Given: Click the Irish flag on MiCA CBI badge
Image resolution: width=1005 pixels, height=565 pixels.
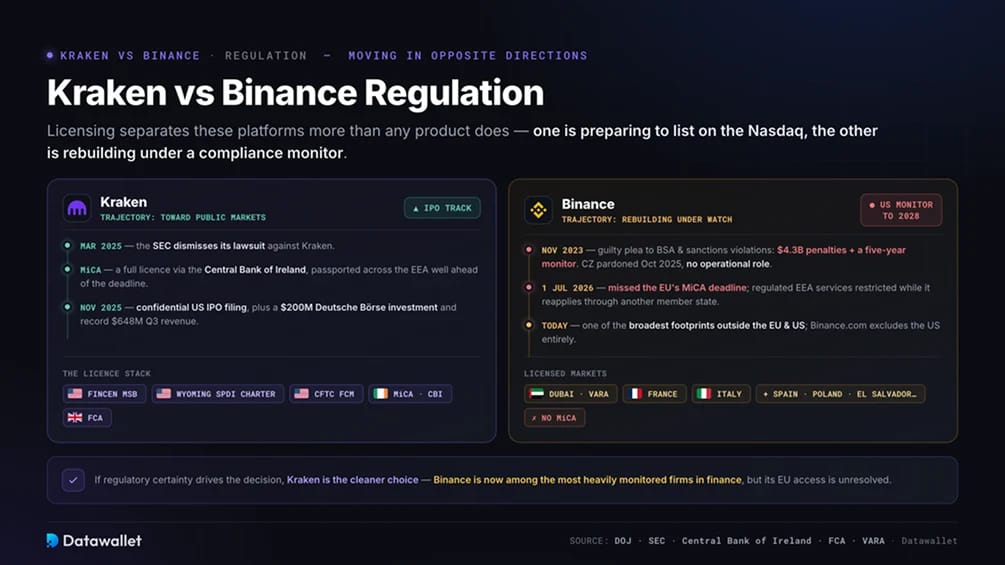Looking at the screenshot, I should (381, 394).
